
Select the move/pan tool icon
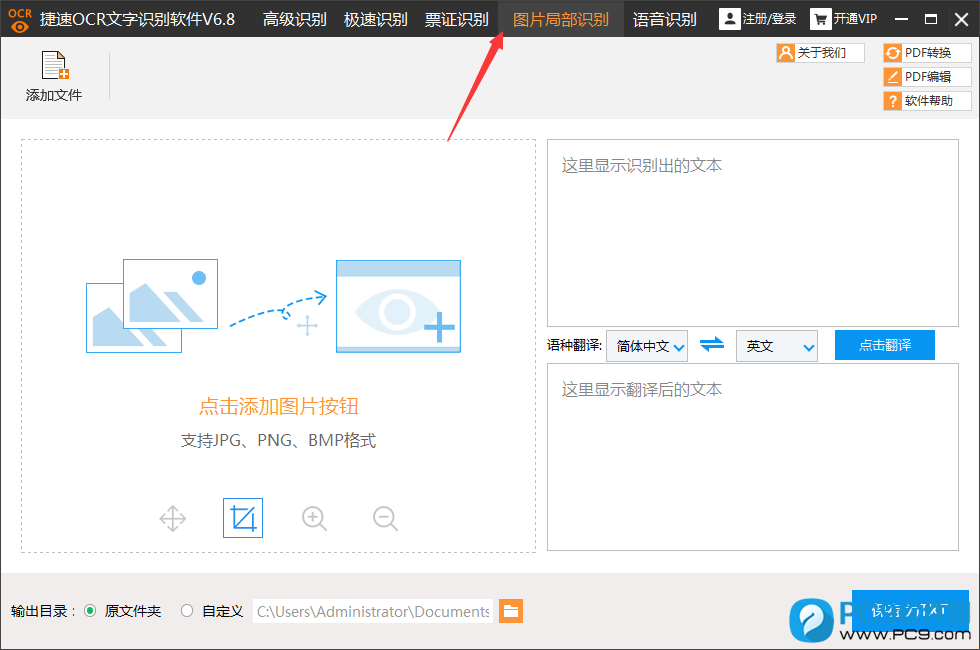click(x=172, y=518)
